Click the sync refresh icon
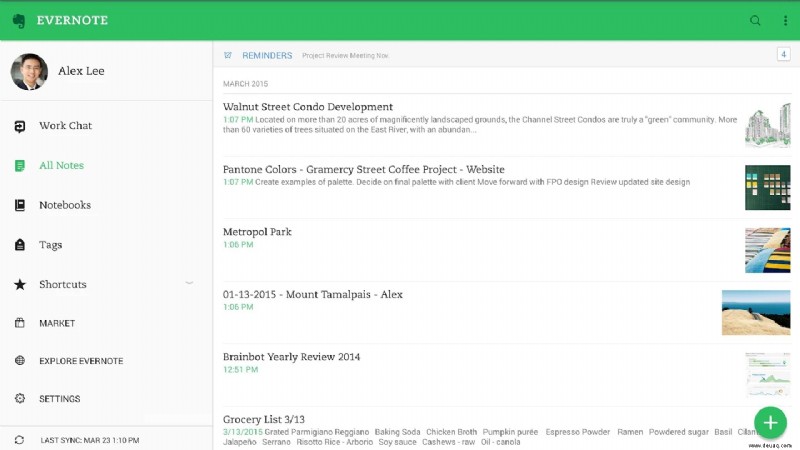 coord(19,440)
